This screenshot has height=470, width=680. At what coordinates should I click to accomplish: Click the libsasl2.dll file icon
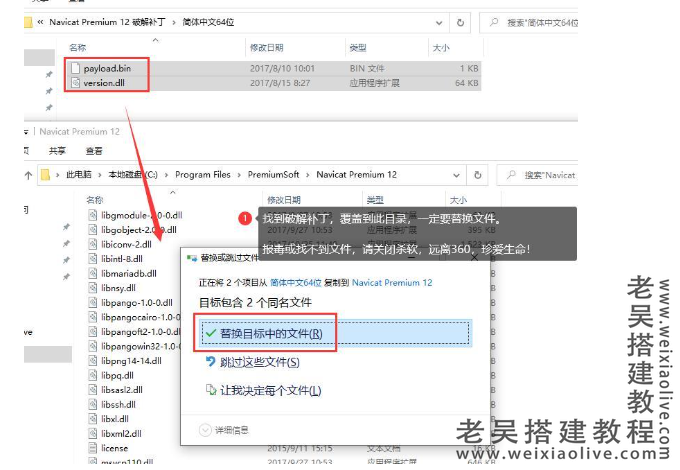[92, 390]
